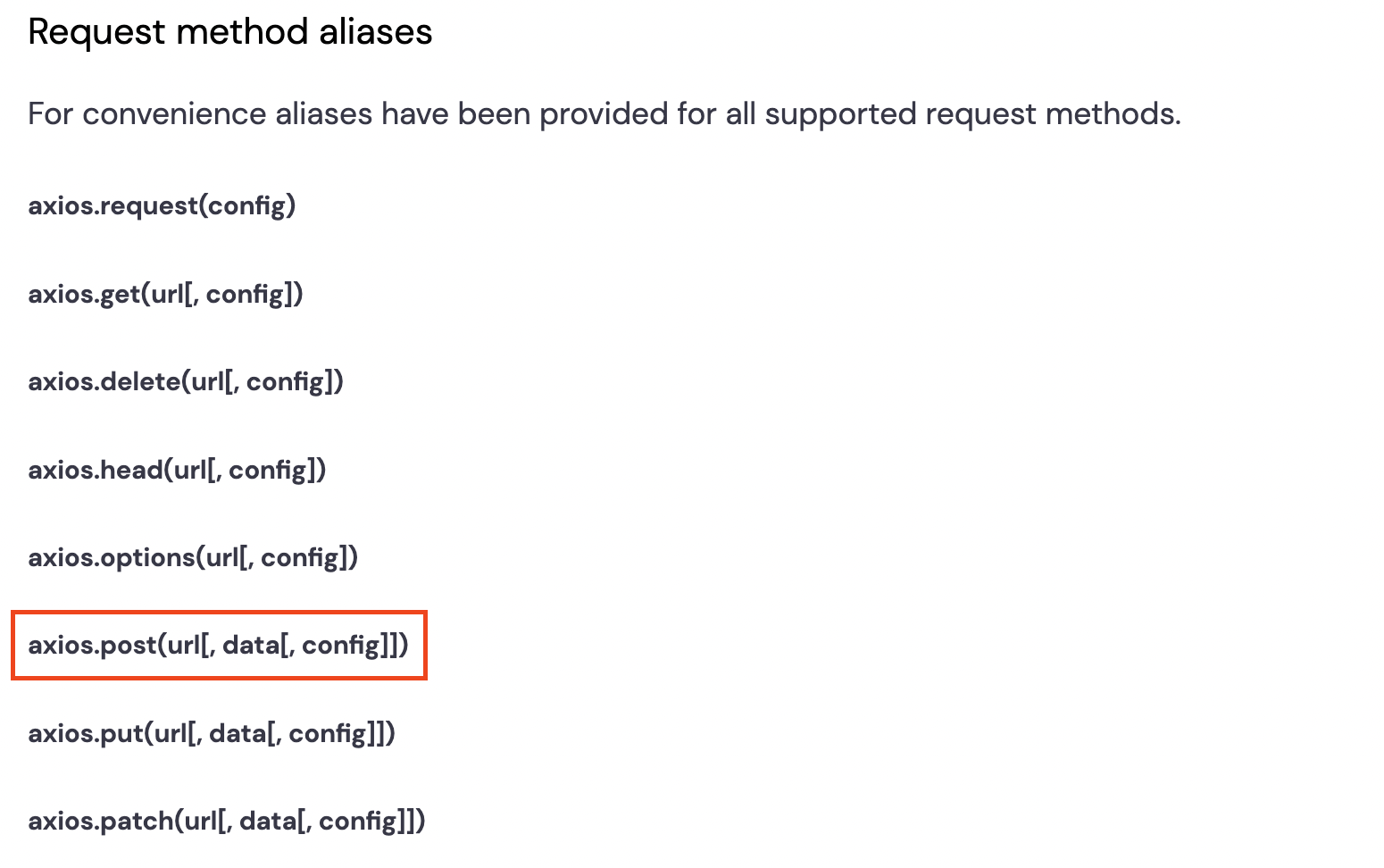This screenshot has width=1384, height=868.
Task: Click "url" parameter in the axios.get line
Action: click(167, 294)
